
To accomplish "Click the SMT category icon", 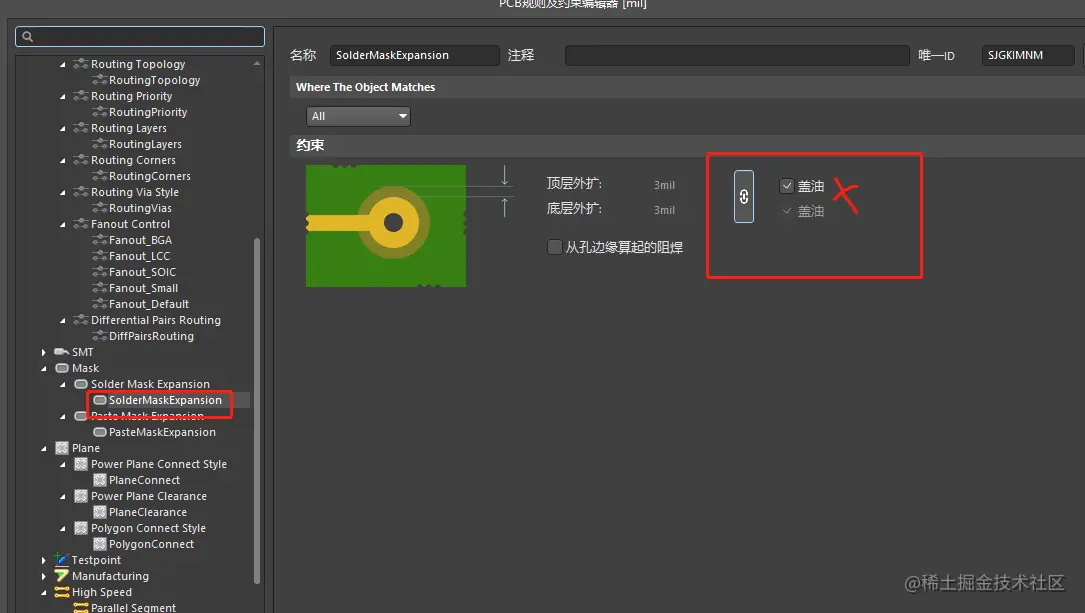I will point(62,352).
